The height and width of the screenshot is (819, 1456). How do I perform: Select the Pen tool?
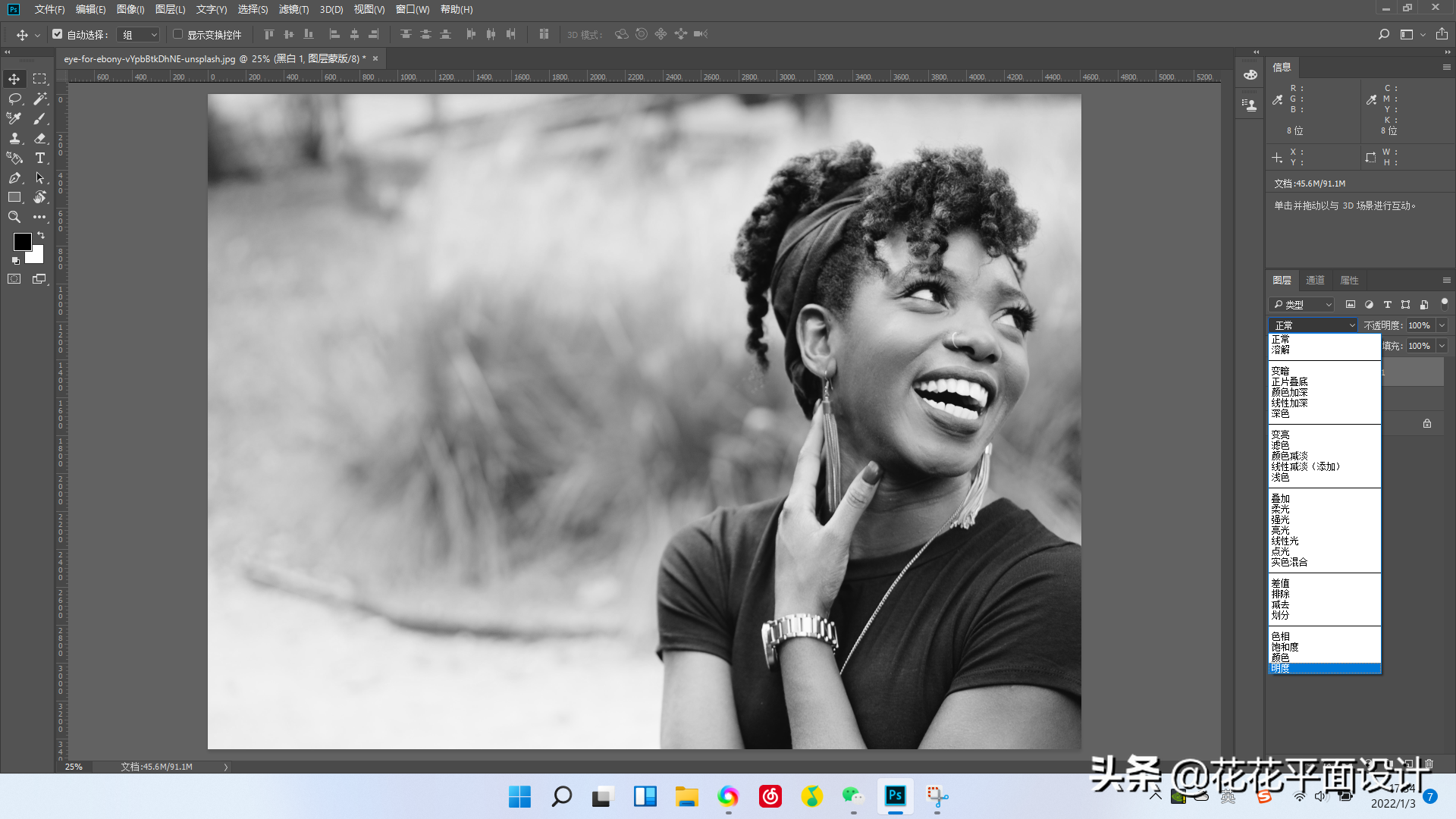pos(14,177)
